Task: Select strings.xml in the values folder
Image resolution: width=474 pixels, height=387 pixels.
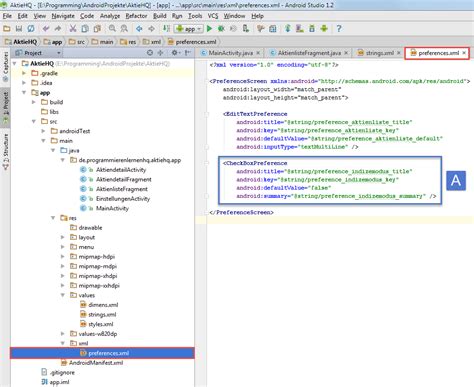Action: 102,314
